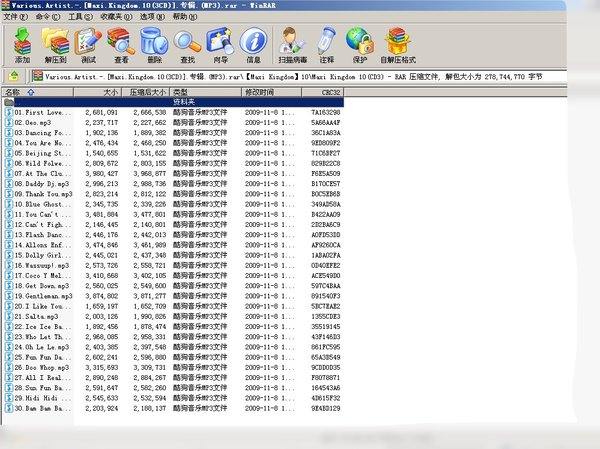Select file 29.Hidi Hidi
The width and height of the screenshot is (600, 449).
(x=173, y=398)
